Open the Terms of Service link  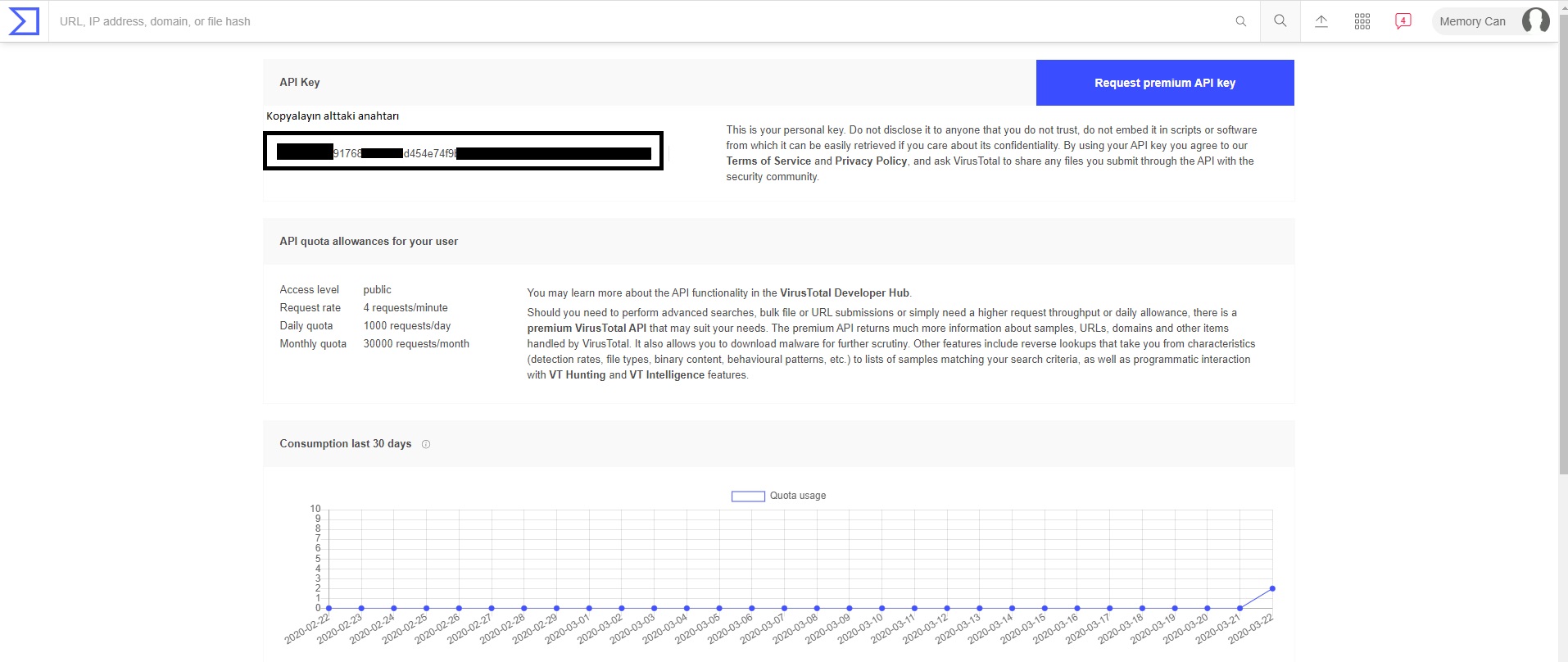768,161
